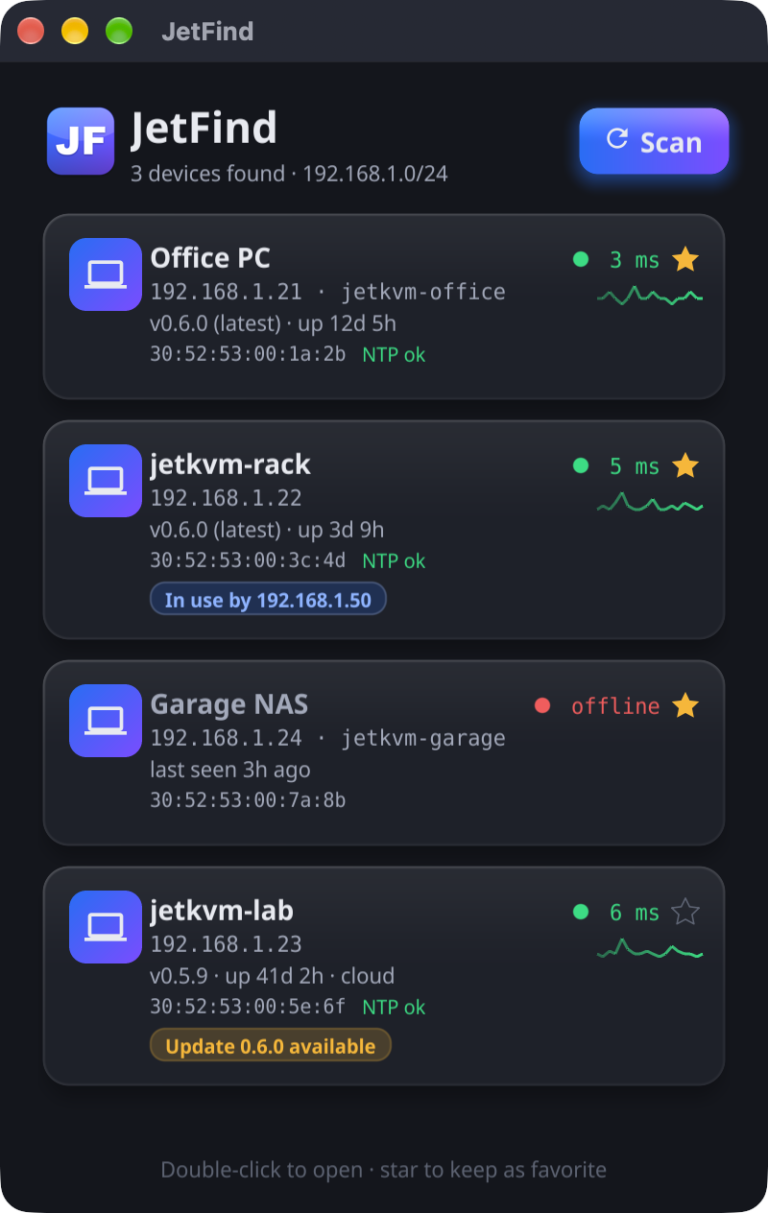Image resolution: width=768 pixels, height=1213 pixels.
Task: Click 'NTP ok' on jetkvm-rack card
Action: coord(394,561)
